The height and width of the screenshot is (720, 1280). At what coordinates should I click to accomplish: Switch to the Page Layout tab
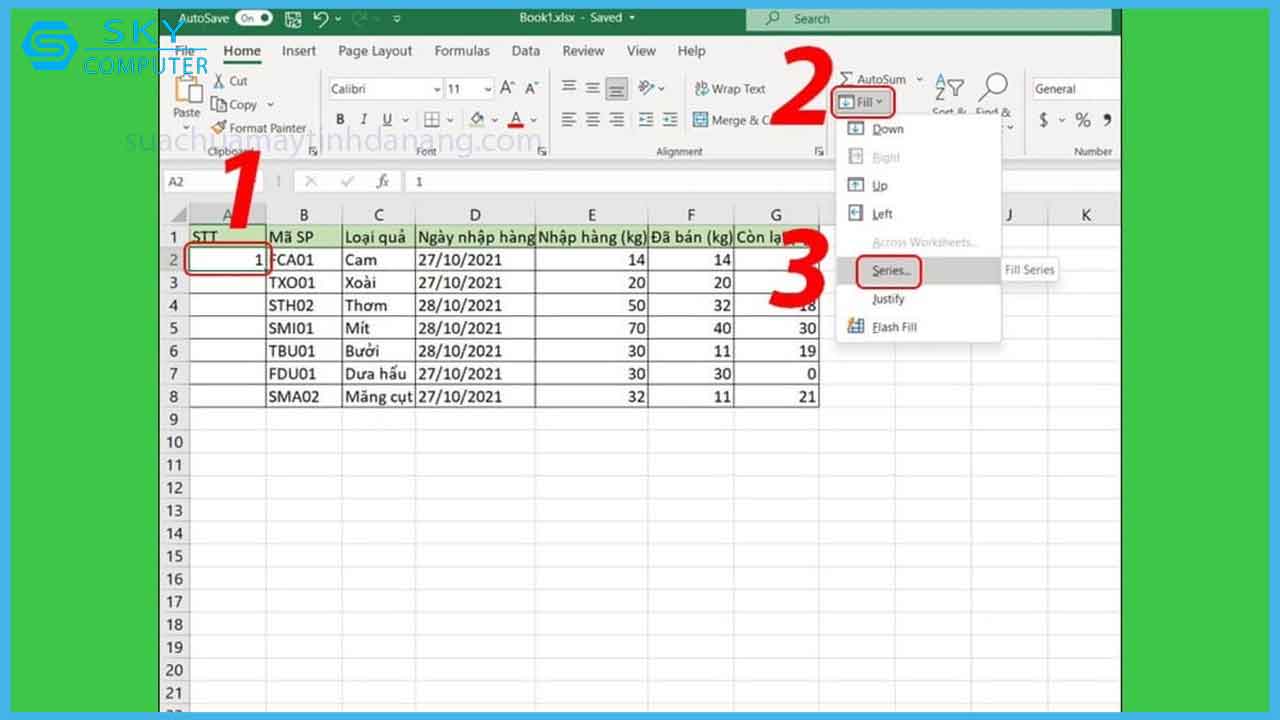click(x=375, y=51)
